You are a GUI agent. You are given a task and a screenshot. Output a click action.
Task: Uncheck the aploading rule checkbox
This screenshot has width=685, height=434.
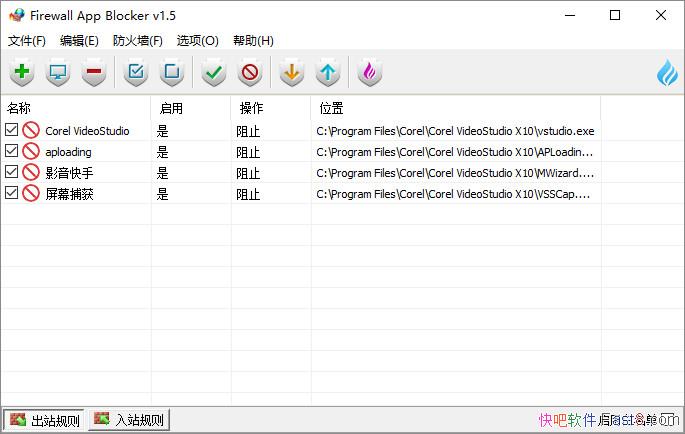click(11, 151)
